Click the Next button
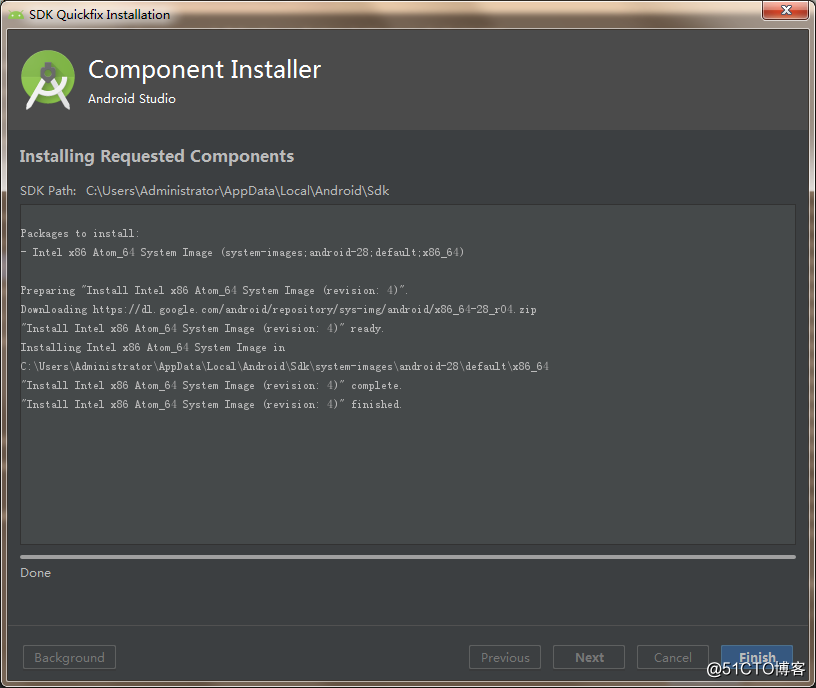This screenshot has width=816, height=688. coord(589,657)
